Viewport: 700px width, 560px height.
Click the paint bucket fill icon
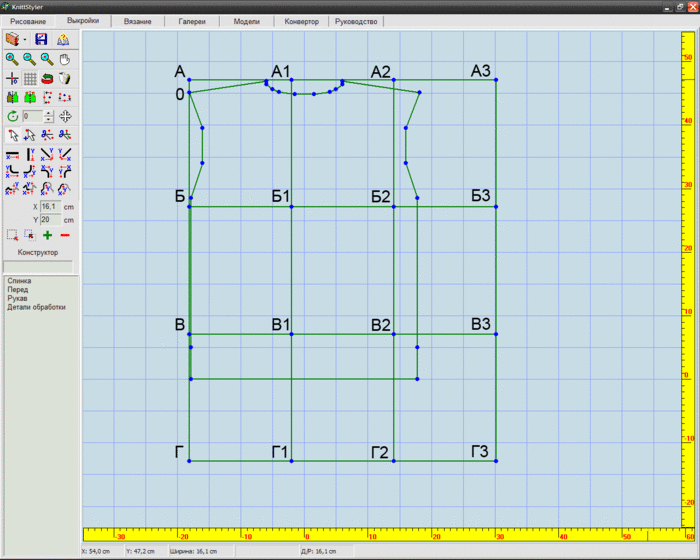pyautogui.click(x=65, y=79)
